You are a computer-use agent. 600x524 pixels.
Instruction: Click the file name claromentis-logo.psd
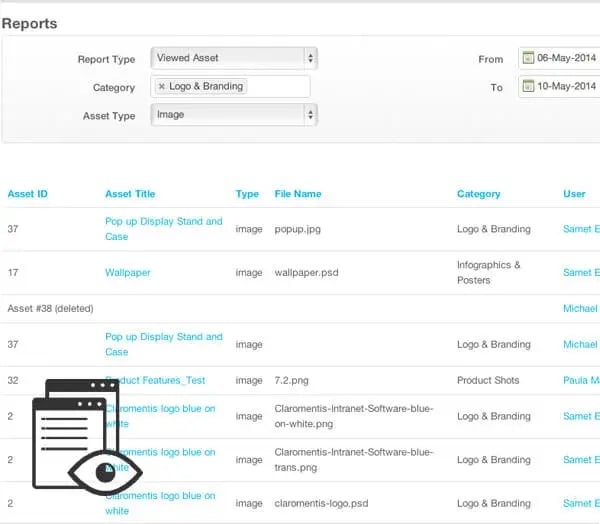click(x=321, y=504)
